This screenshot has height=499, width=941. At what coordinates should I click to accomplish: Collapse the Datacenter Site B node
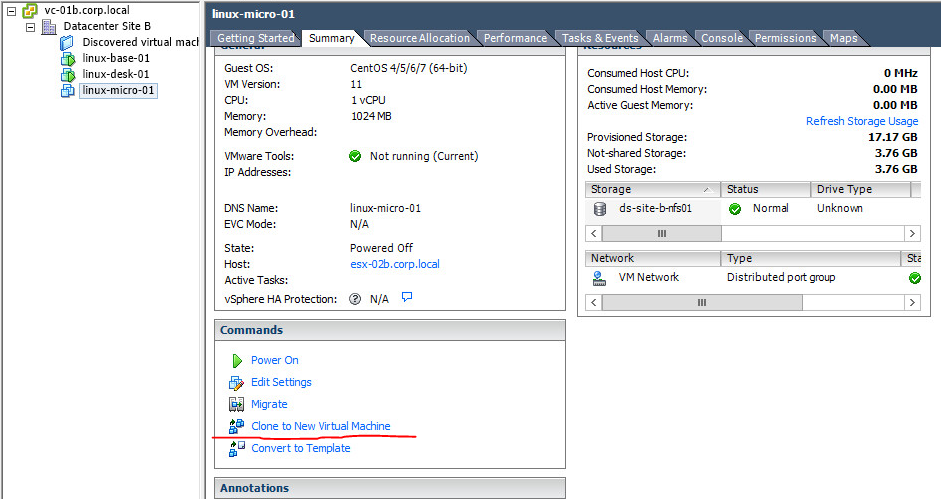click(31, 27)
